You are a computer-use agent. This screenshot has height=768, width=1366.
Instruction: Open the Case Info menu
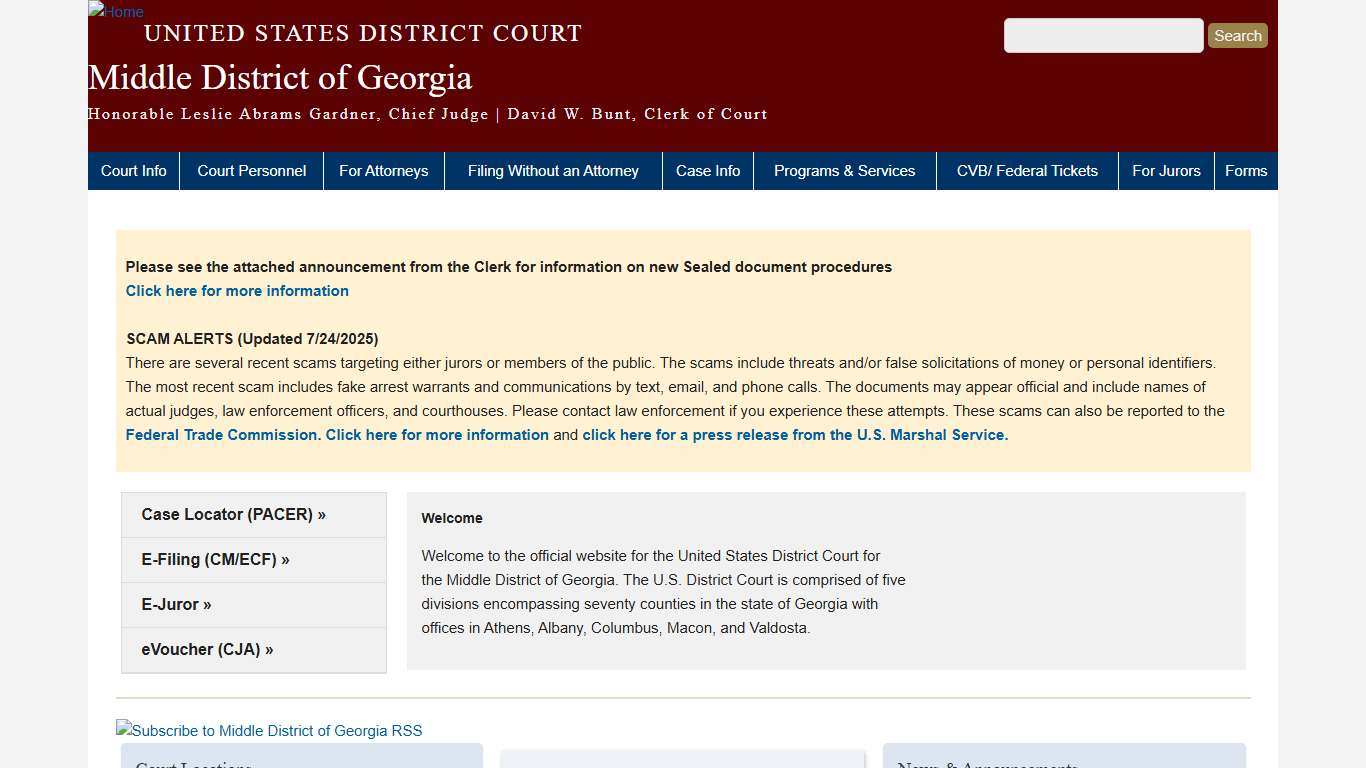coord(707,170)
